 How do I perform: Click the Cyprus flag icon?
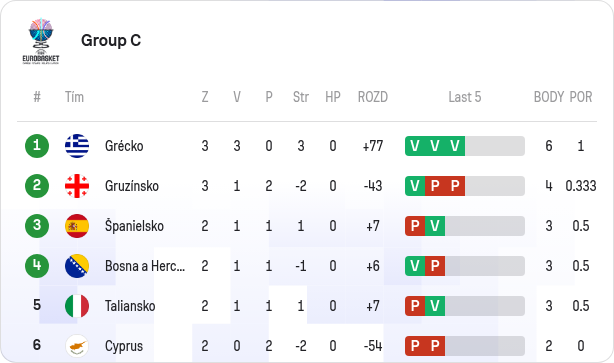[x=77, y=346]
